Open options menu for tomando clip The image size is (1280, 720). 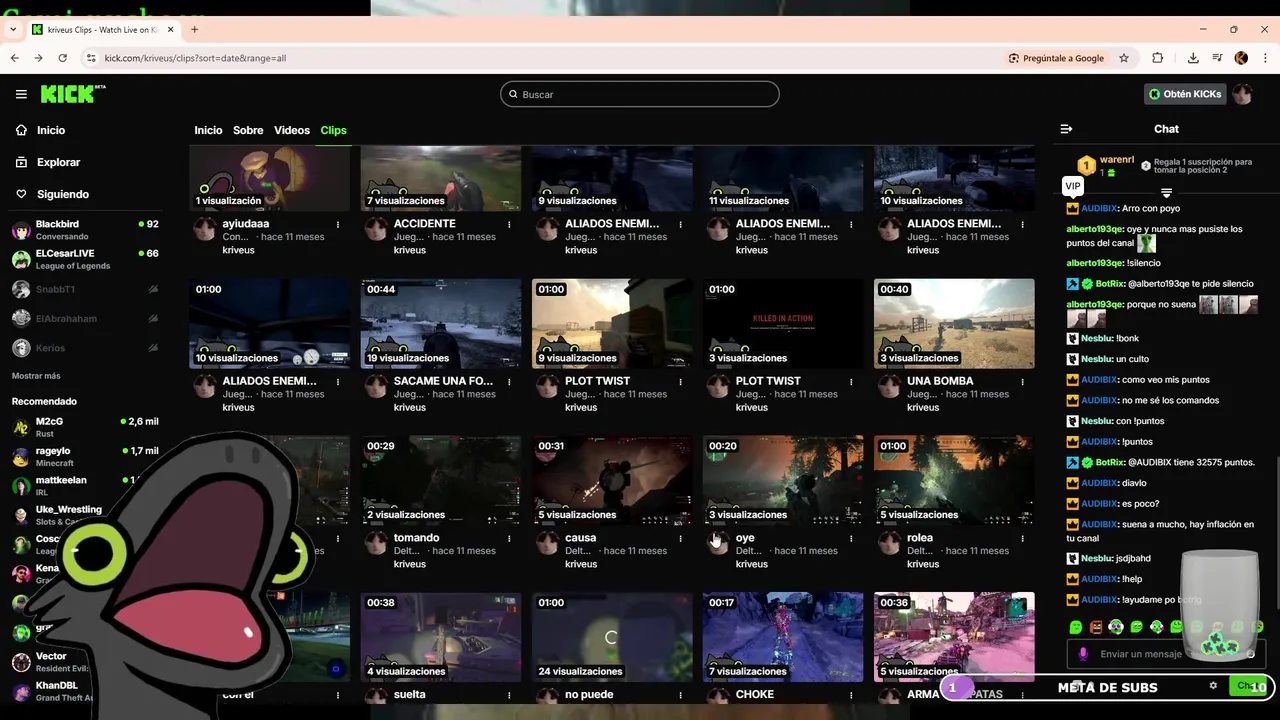[509, 539]
